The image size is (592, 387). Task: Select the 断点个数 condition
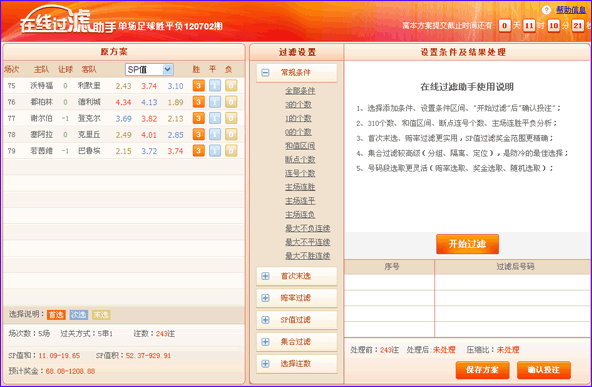pyautogui.click(x=300, y=160)
